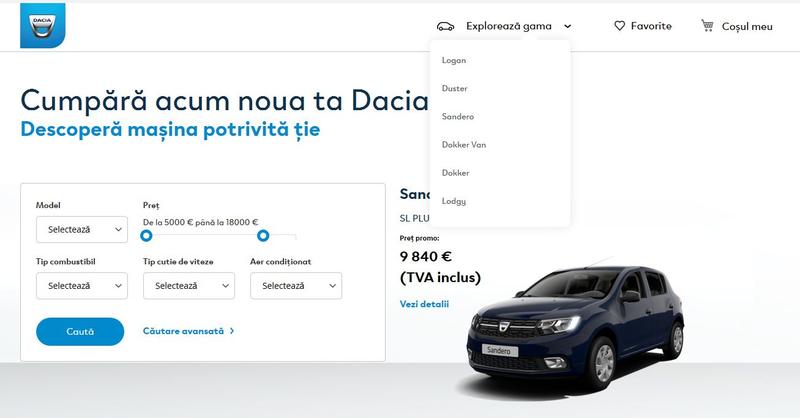Pick Dokker Van from the menu

point(464,145)
